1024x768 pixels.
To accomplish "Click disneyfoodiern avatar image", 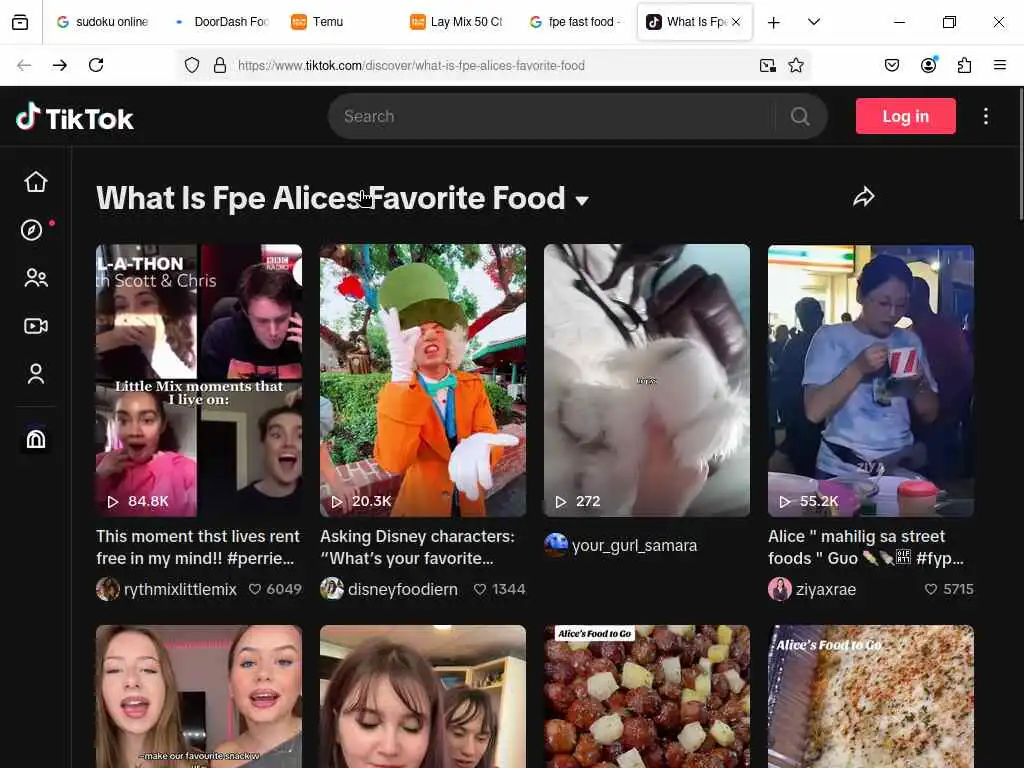I will (332, 589).
